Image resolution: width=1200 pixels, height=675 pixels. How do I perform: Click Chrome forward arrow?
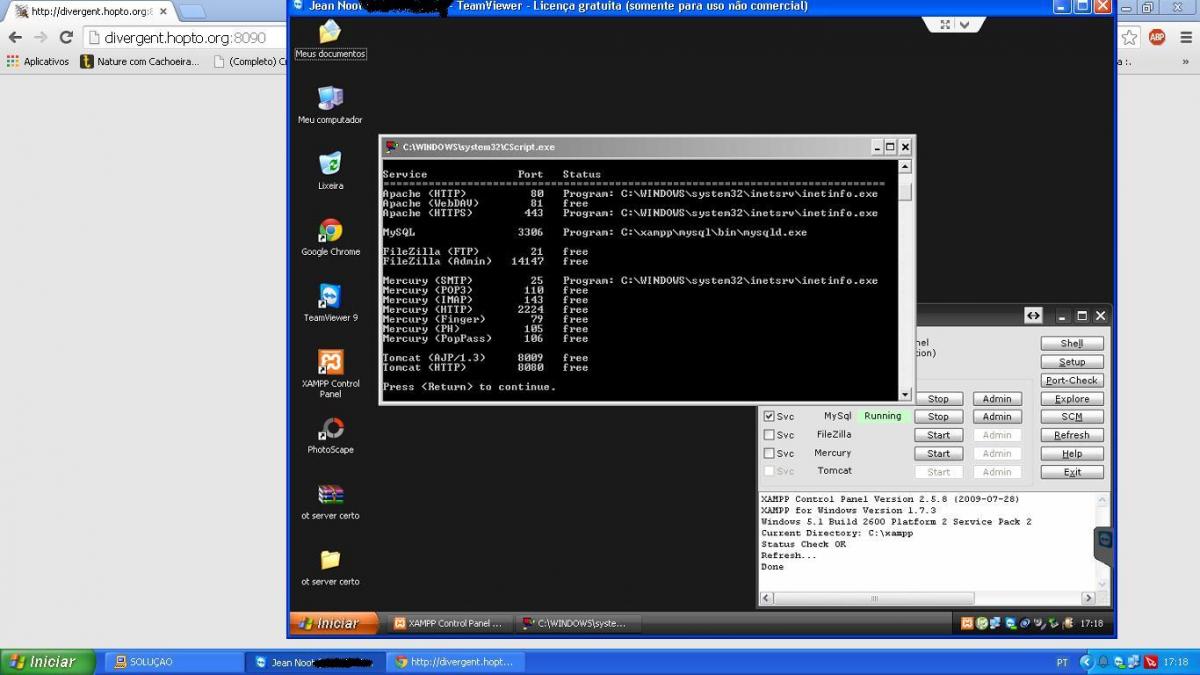[x=40, y=37]
